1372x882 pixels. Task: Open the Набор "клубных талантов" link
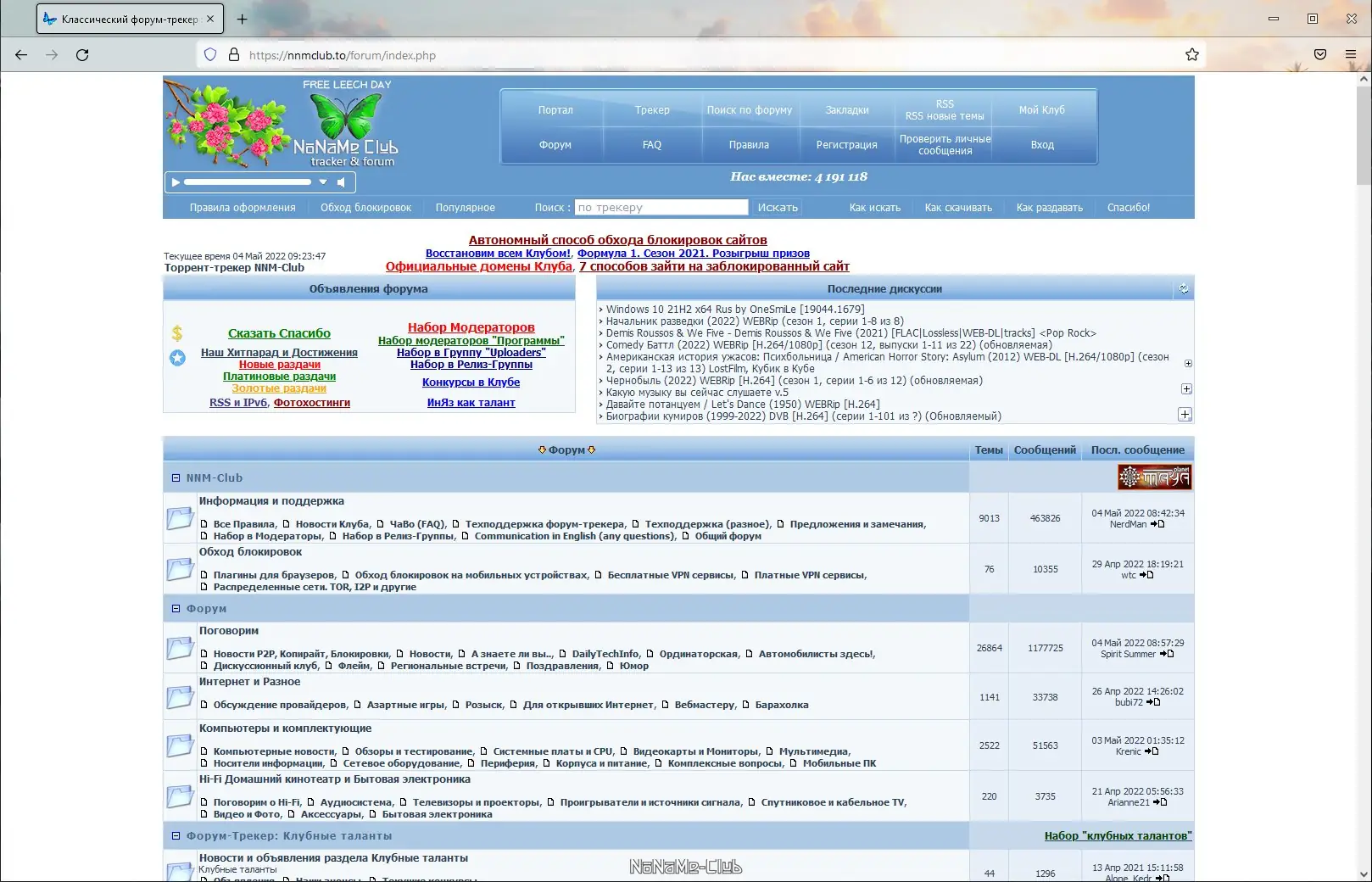1118,836
